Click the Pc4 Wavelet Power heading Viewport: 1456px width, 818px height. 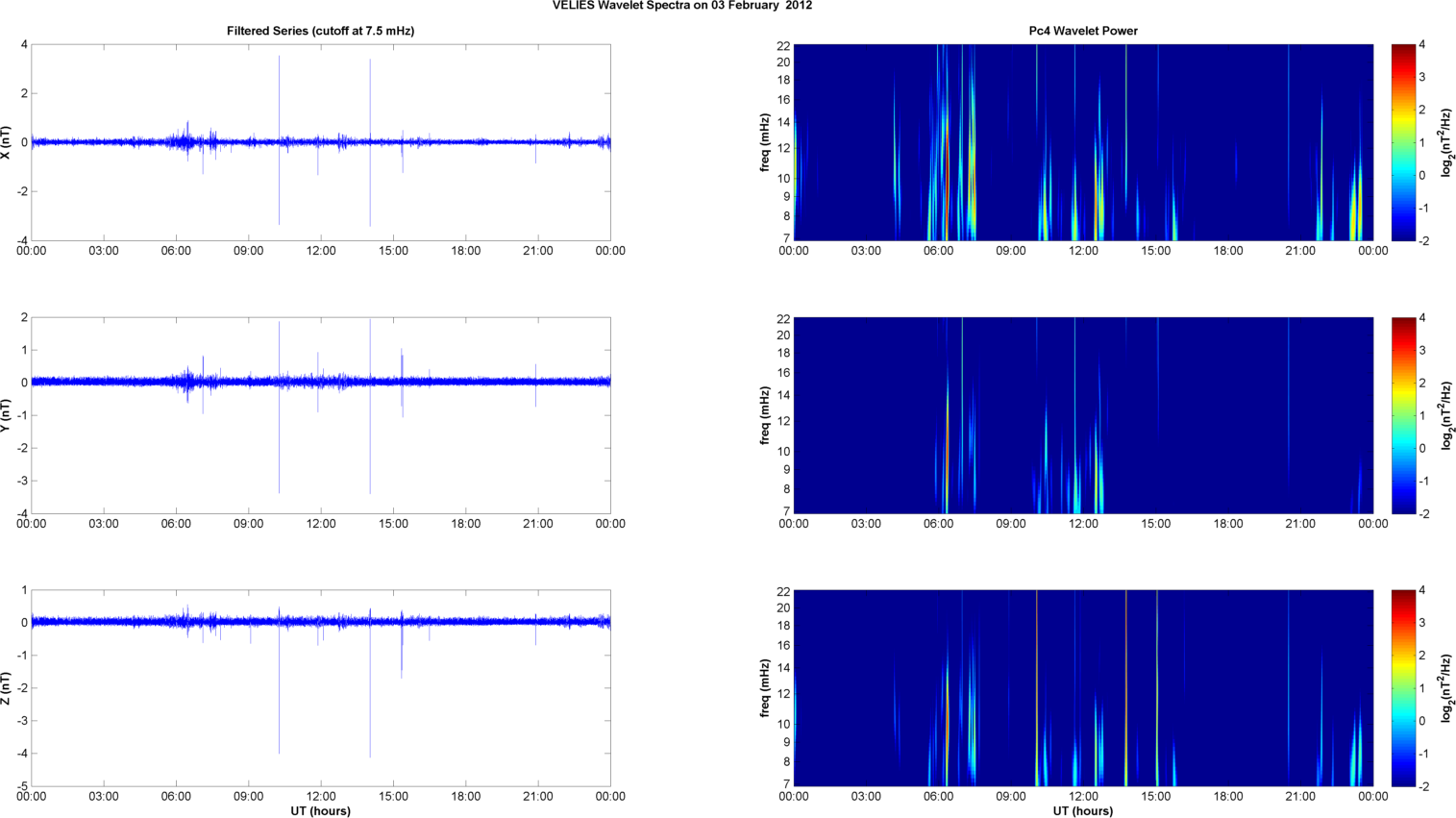click(x=1082, y=31)
